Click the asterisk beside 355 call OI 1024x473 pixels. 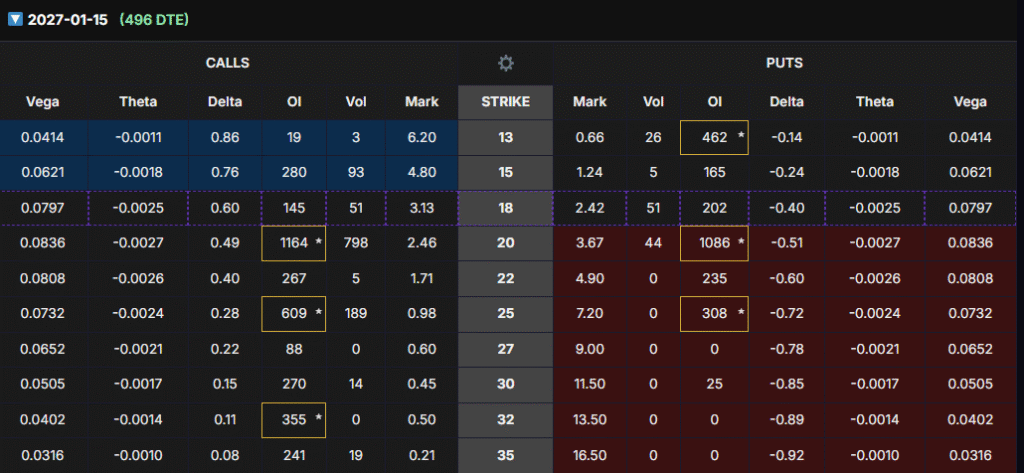pyautogui.click(x=318, y=419)
